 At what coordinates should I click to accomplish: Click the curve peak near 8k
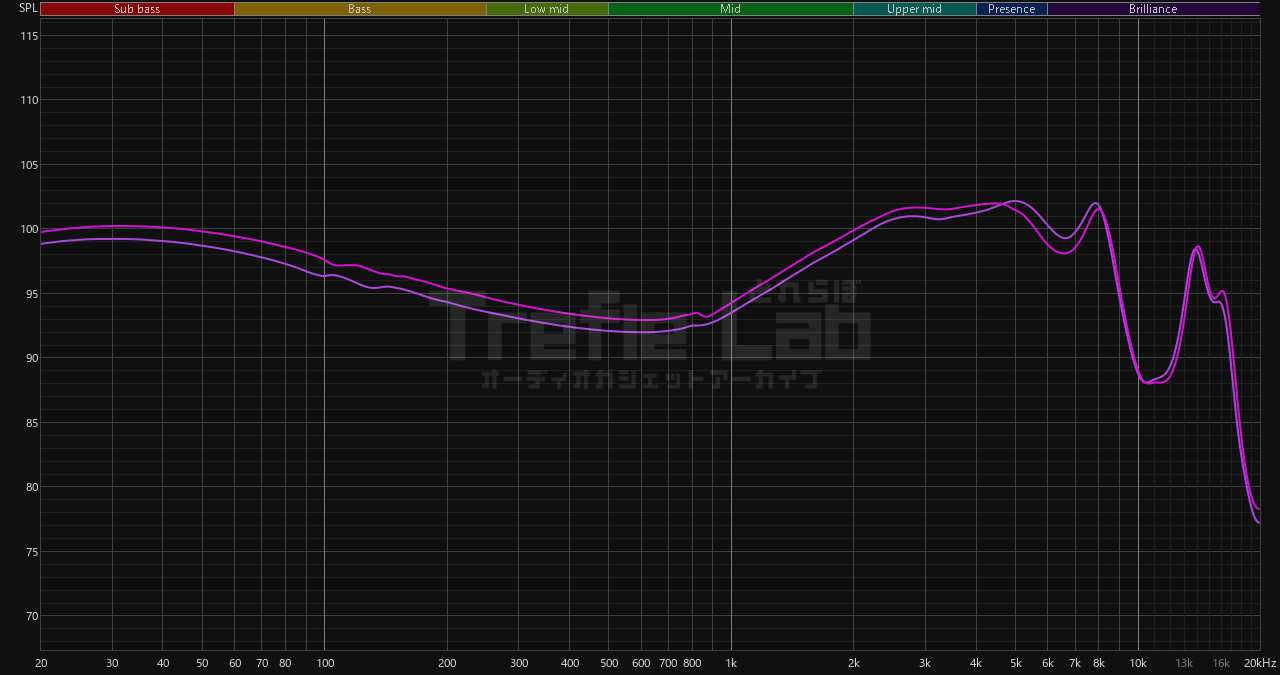tap(1096, 204)
